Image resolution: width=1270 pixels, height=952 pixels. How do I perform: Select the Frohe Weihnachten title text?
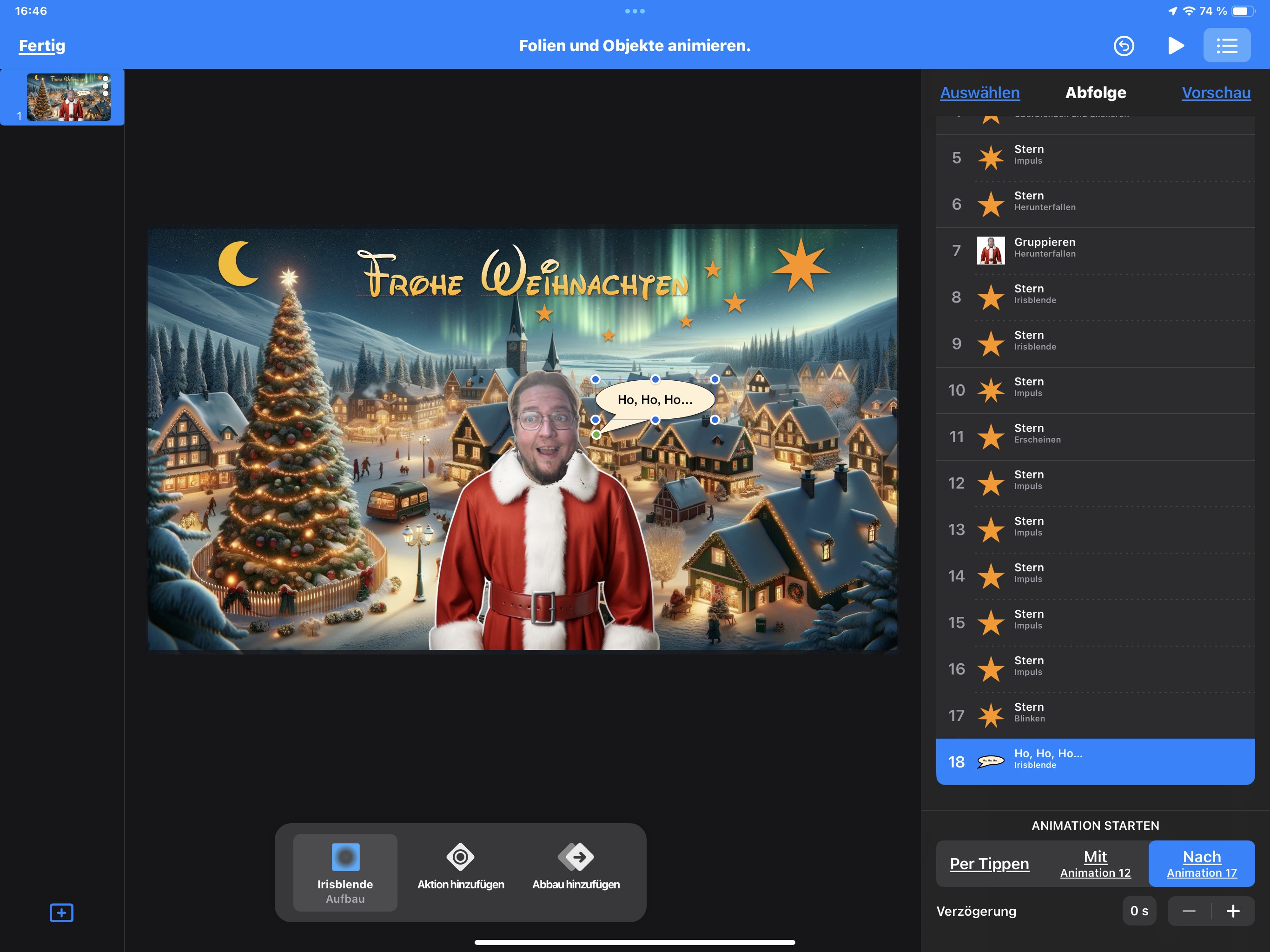tap(523, 271)
